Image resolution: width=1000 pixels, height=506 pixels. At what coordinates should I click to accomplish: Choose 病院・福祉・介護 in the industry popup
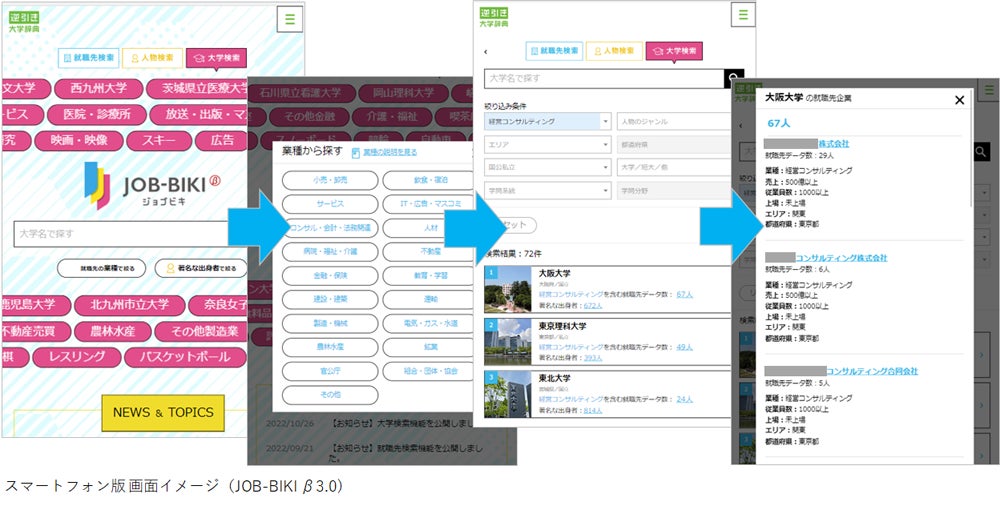(x=330, y=252)
